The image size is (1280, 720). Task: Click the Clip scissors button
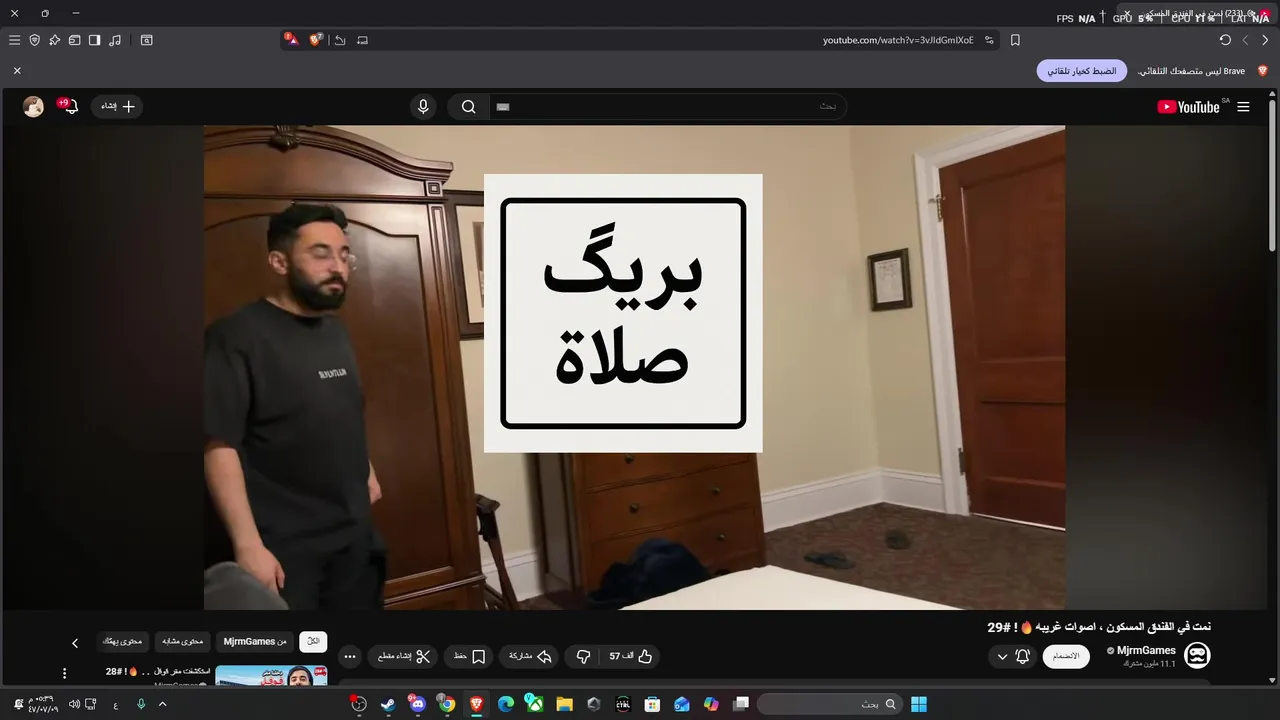click(404, 656)
